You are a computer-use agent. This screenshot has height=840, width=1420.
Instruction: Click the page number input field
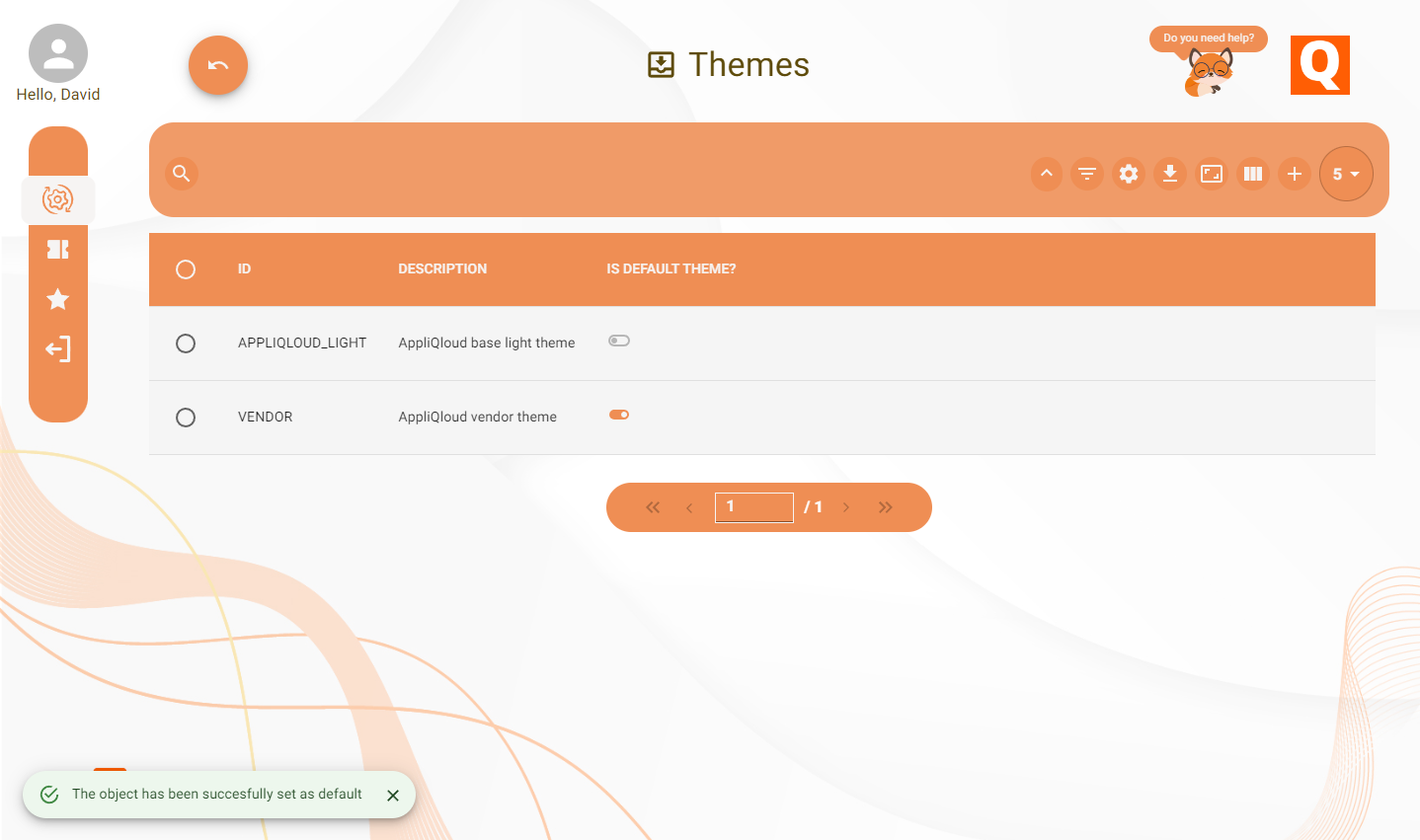pyautogui.click(x=753, y=506)
